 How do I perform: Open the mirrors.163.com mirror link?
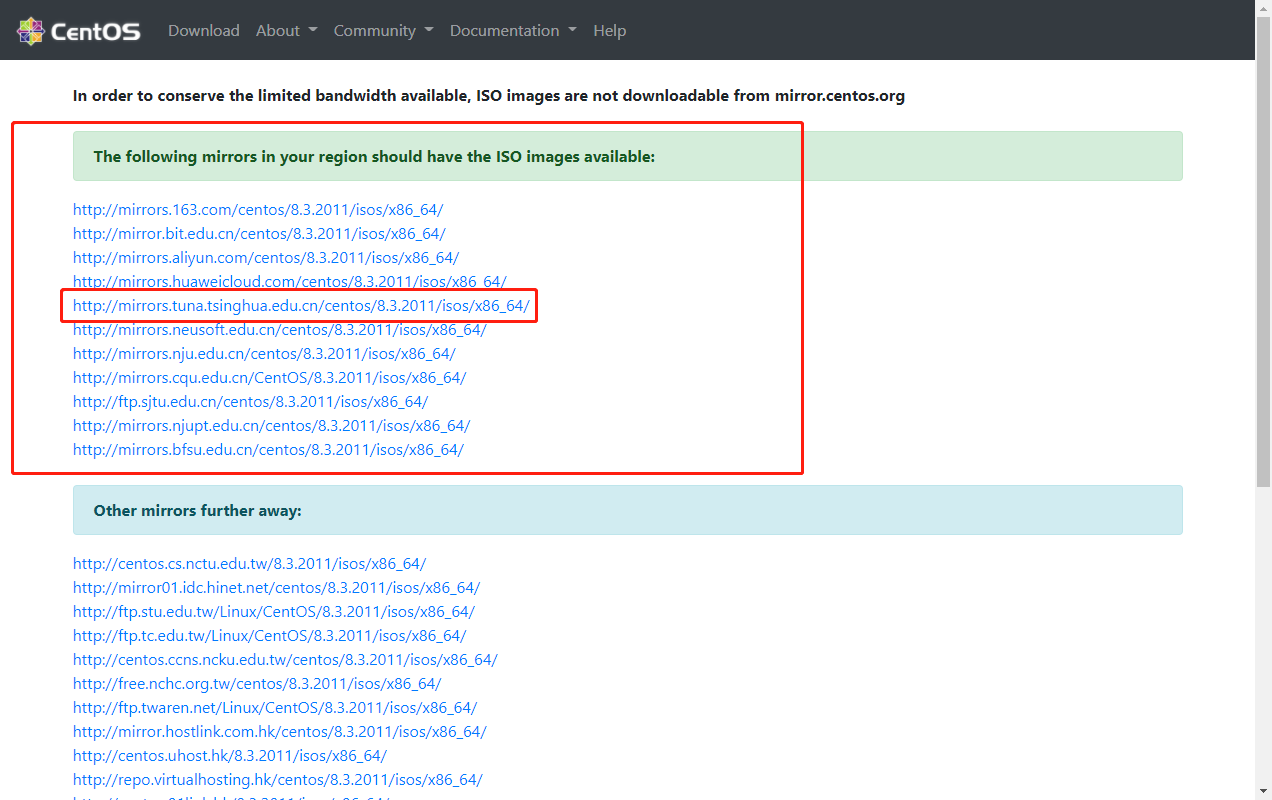(x=258, y=210)
